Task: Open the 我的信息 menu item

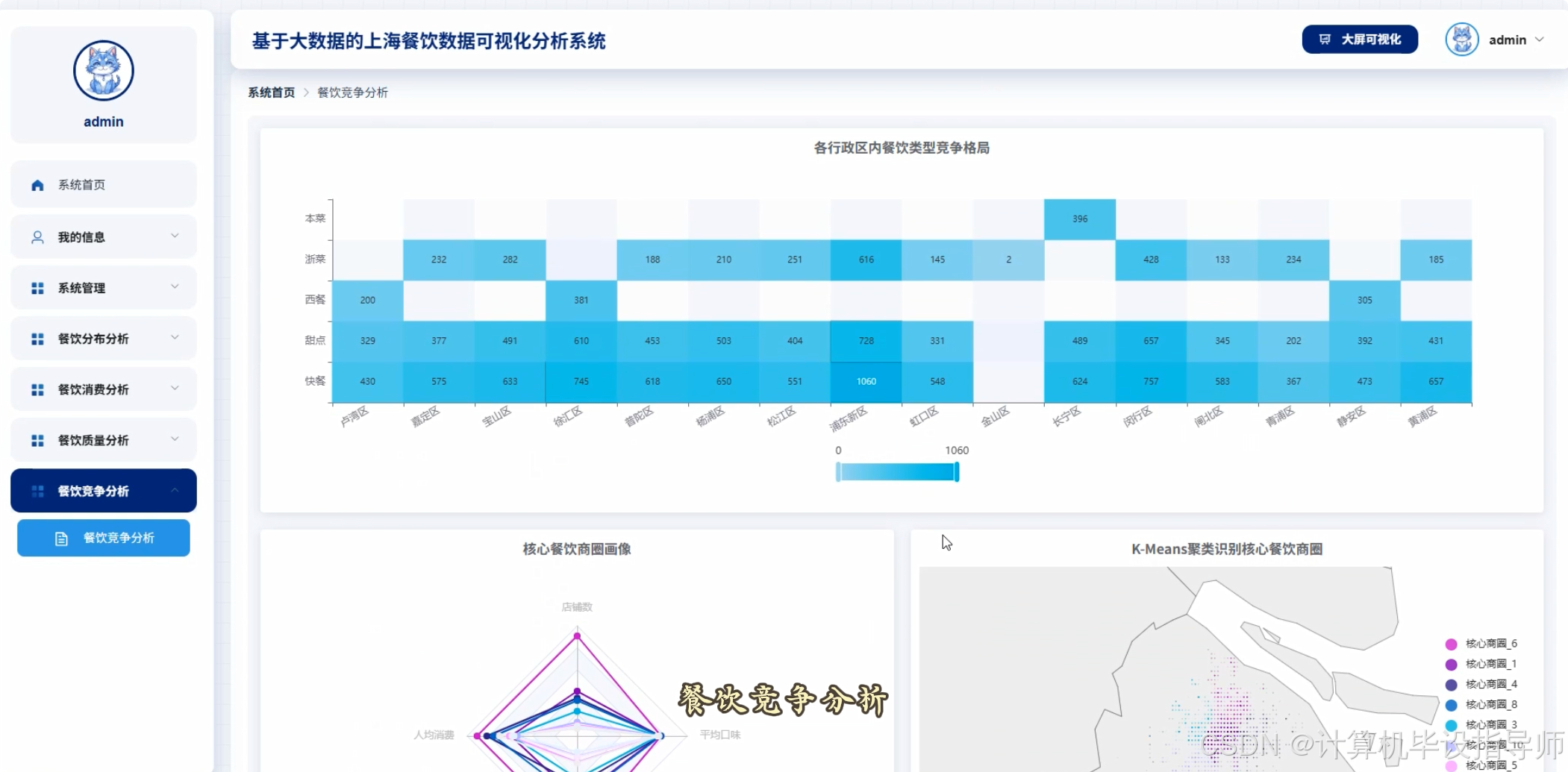Action: 82,236
